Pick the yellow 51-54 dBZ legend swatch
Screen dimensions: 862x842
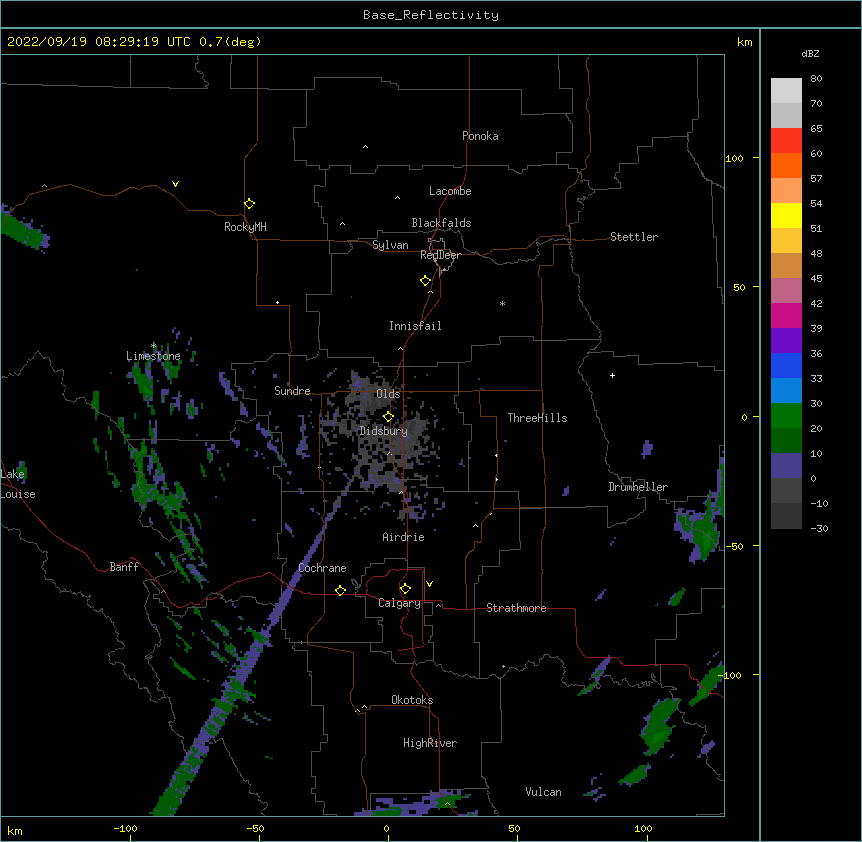tap(786, 215)
